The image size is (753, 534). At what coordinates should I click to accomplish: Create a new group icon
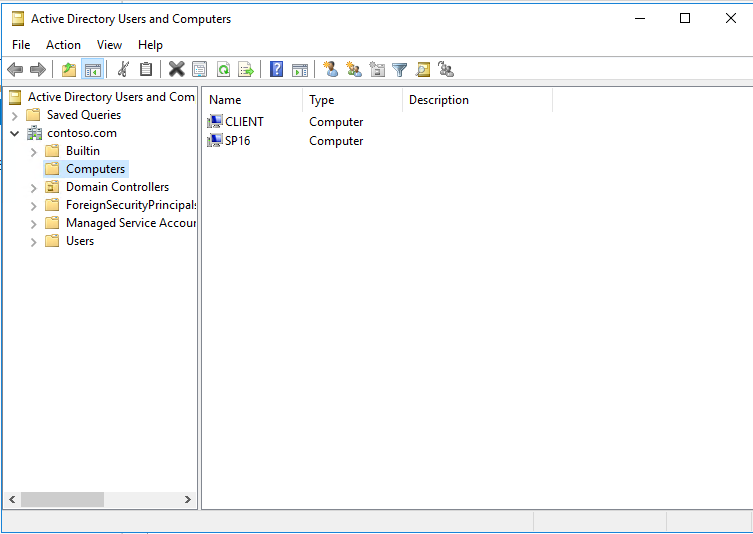tap(354, 70)
